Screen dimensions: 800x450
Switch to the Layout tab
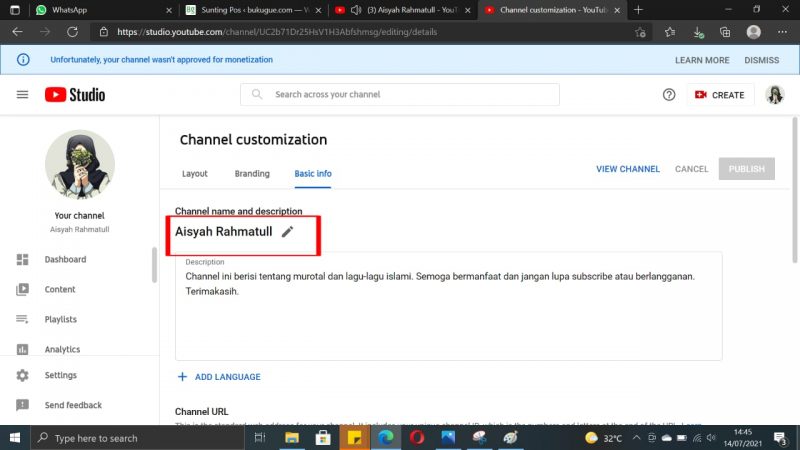coord(194,173)
